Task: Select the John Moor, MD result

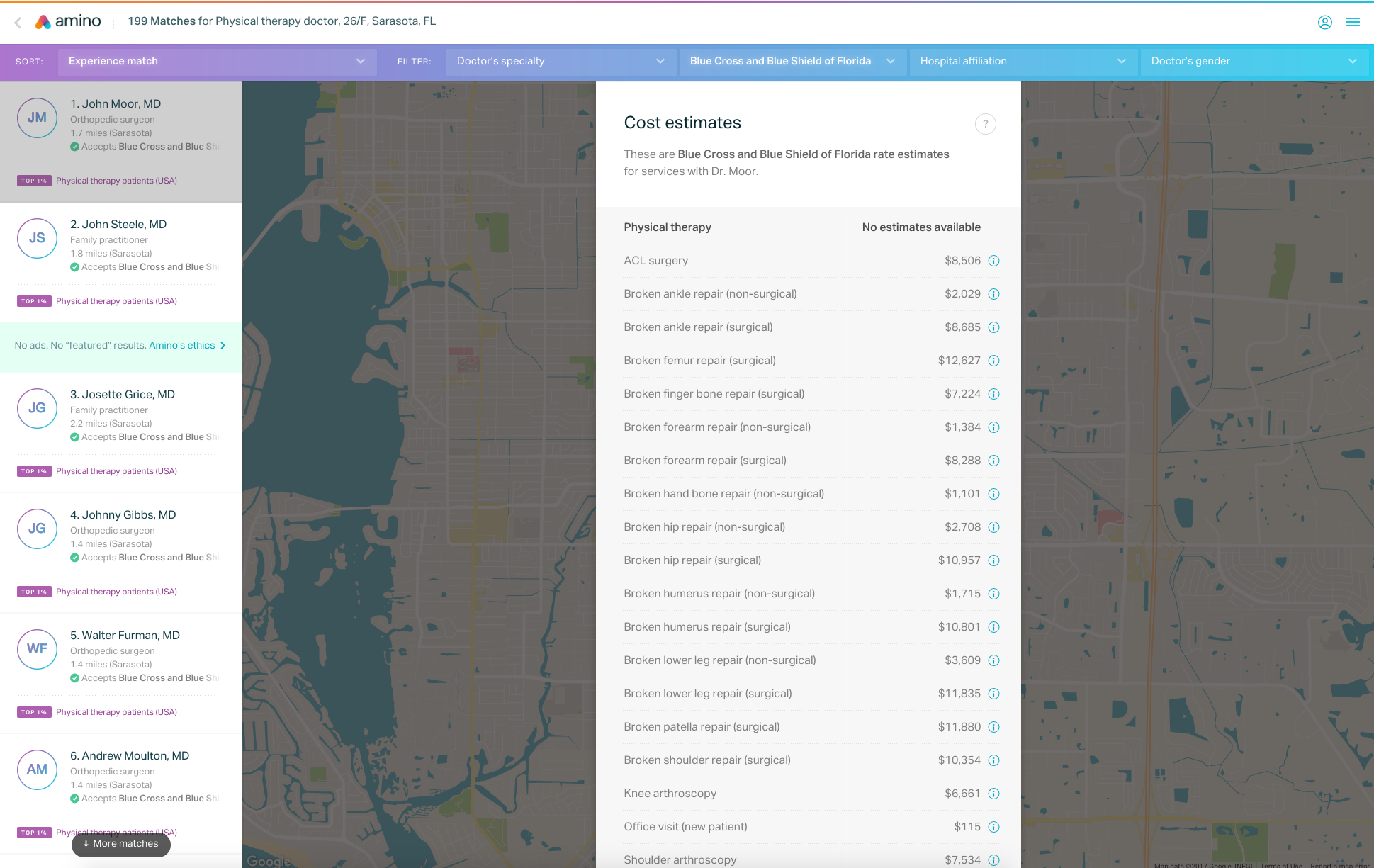Action: [120, 142]
